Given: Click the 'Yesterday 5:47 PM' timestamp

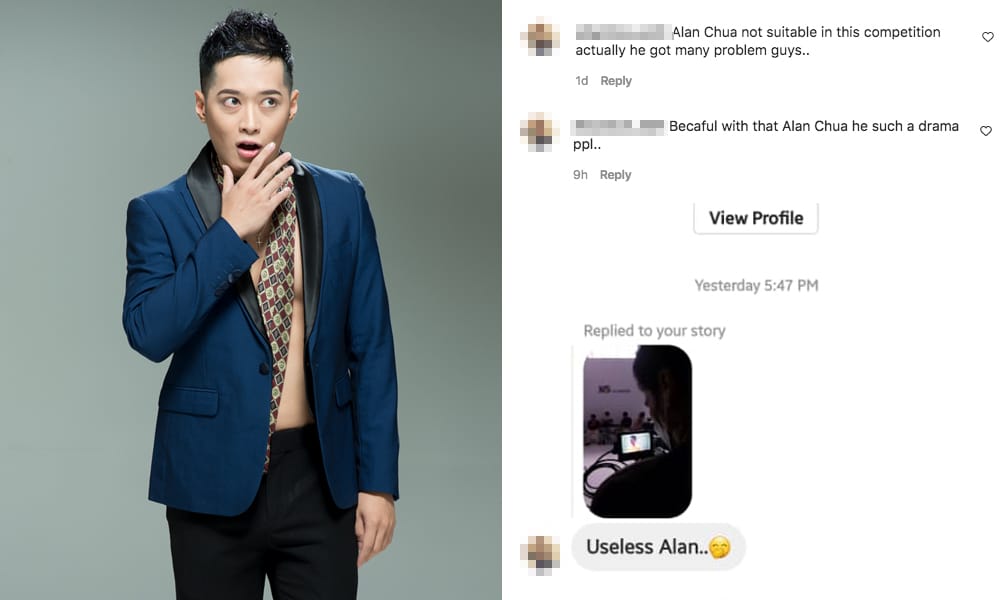Looking at the screenshot, I should [756, 286].
